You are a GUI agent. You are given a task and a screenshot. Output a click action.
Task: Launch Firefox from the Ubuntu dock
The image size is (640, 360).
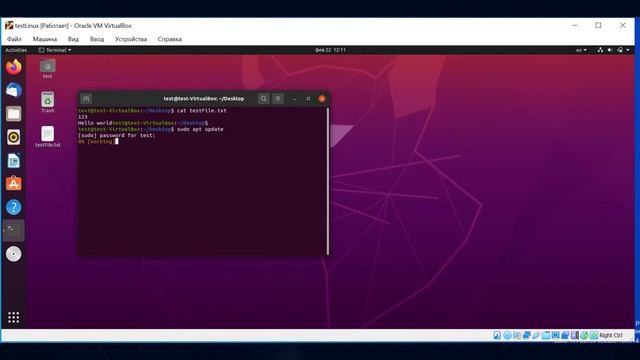click(x=13, y=67)
